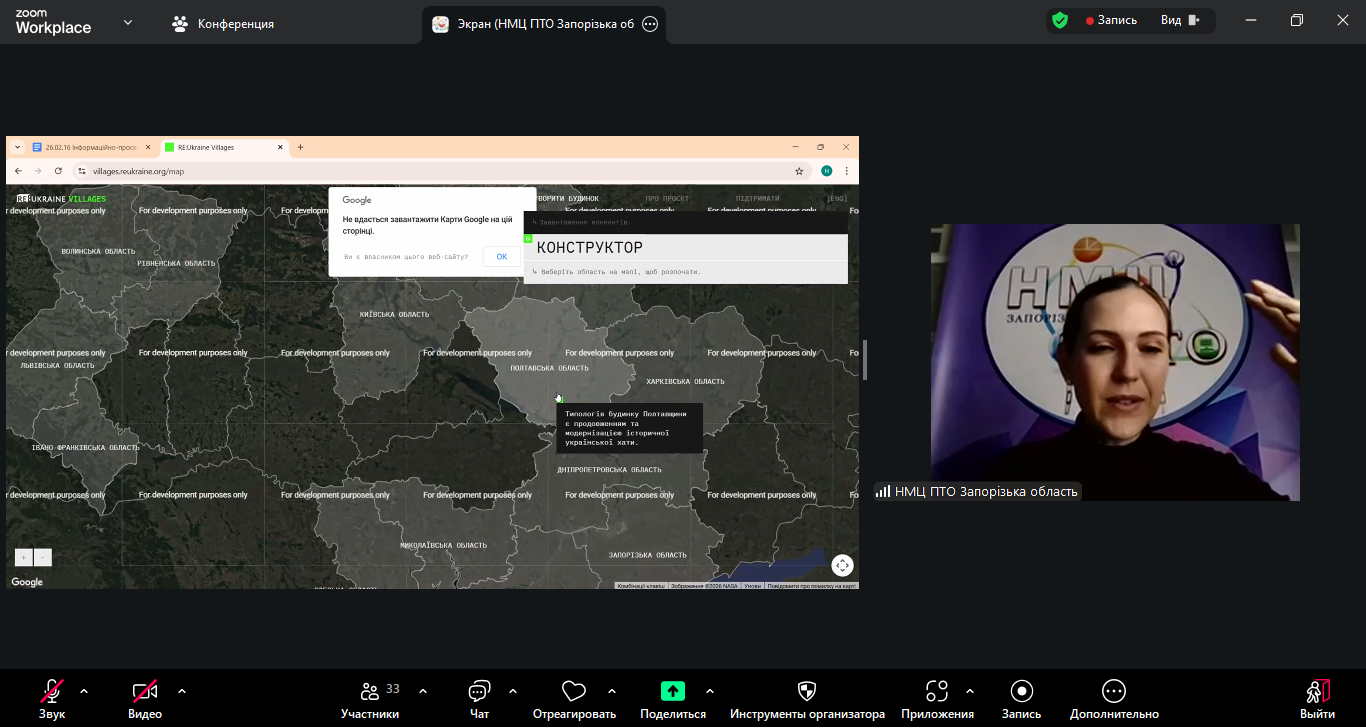
Task: Select МИКОЛАЇВСЬКА ОБЛАСТЬ region label
Action: click(x=444, y=545)
